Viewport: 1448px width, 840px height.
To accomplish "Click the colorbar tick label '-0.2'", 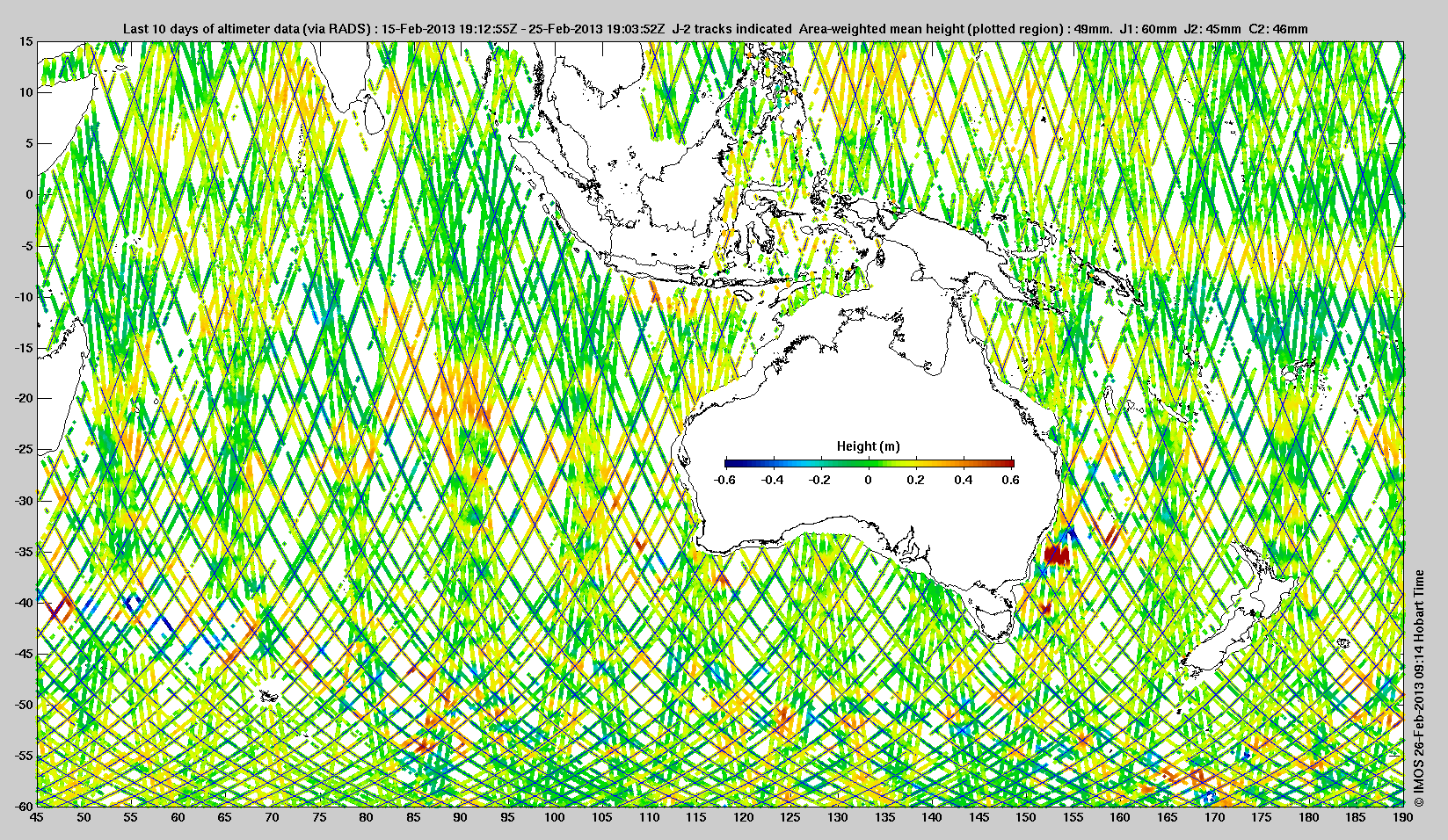I will 820,480.
